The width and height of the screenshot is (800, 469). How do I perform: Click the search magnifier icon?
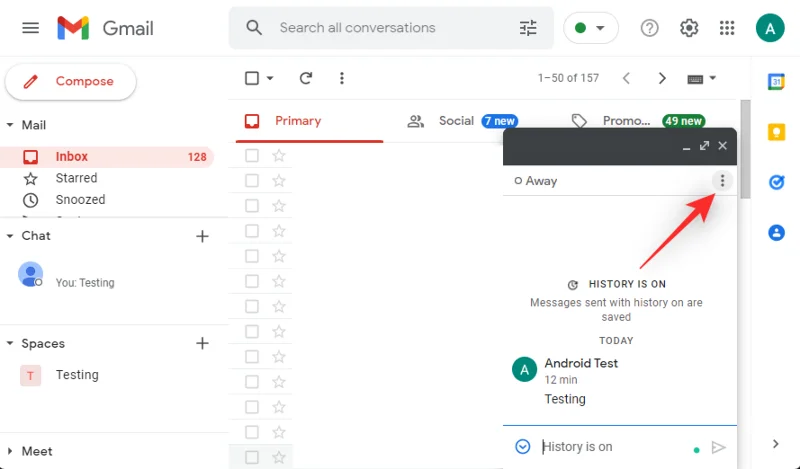coord(254,28)
